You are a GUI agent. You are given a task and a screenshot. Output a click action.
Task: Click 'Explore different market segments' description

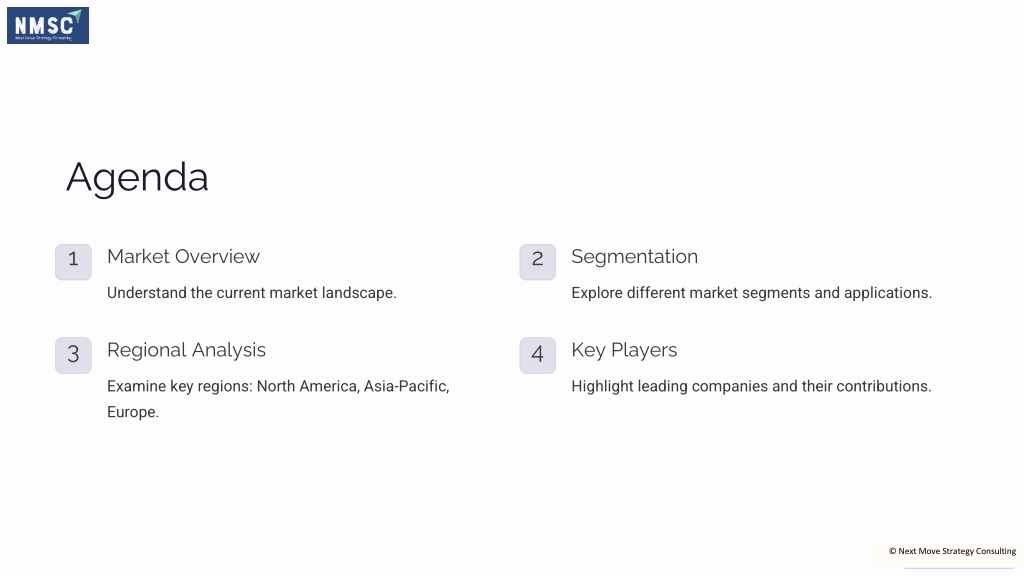751,293
